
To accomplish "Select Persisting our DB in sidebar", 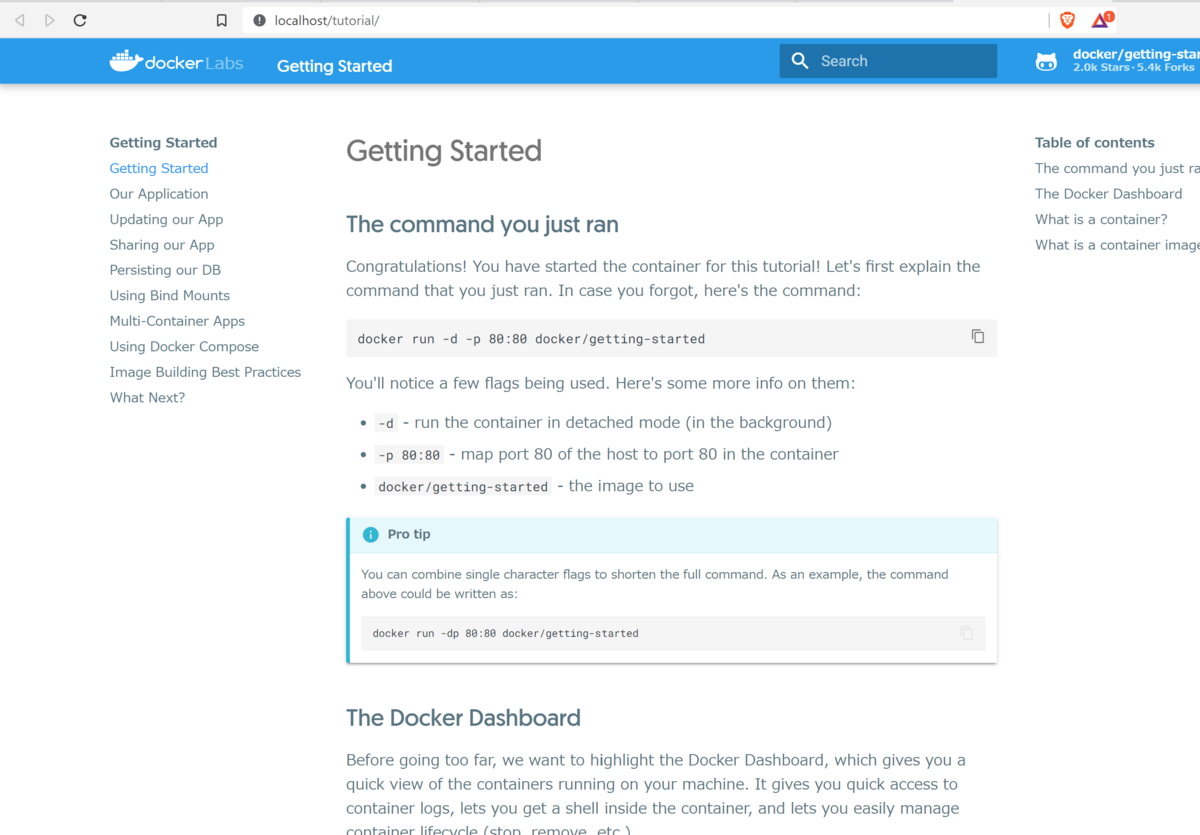I will 165,270.
